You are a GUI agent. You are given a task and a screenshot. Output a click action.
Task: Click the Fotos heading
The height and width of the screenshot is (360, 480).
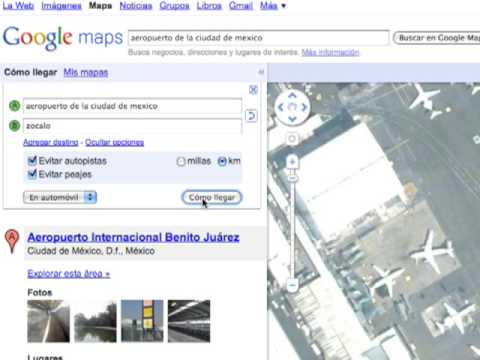tap(40, 293)
